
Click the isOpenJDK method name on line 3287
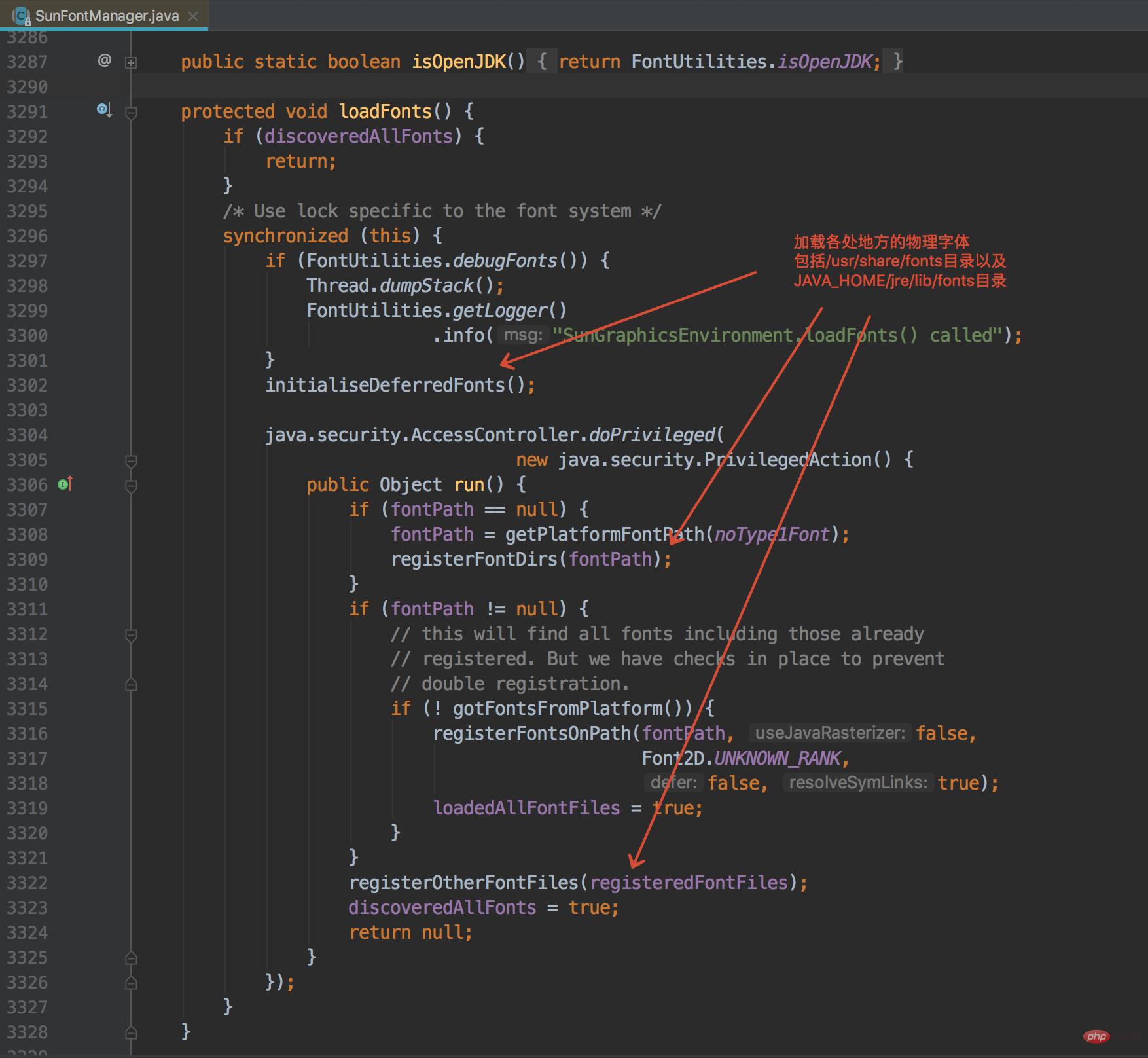coord(458,62)
